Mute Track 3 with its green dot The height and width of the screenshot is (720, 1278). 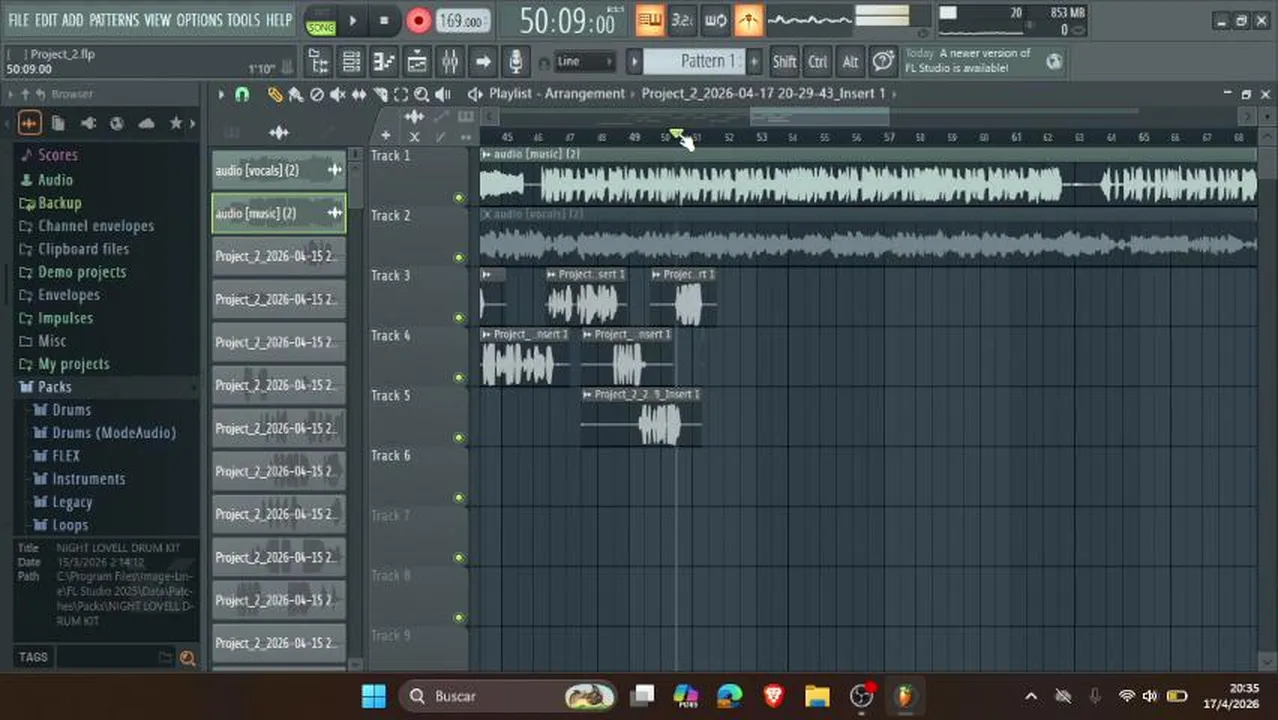click(x=459, y=318)
